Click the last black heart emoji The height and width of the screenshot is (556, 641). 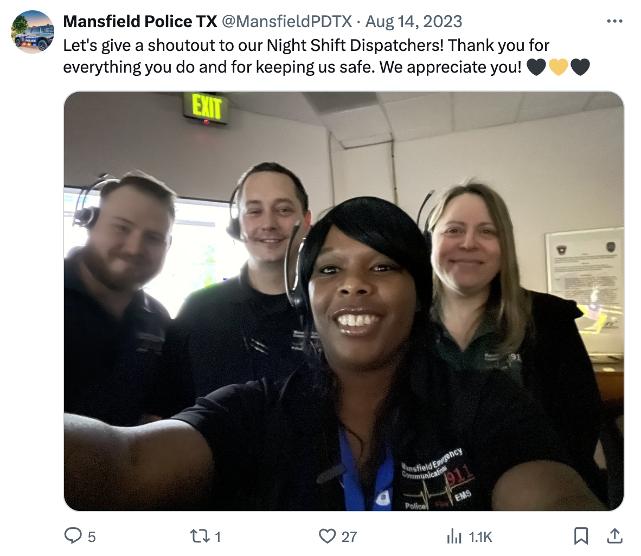coord(580,67)
